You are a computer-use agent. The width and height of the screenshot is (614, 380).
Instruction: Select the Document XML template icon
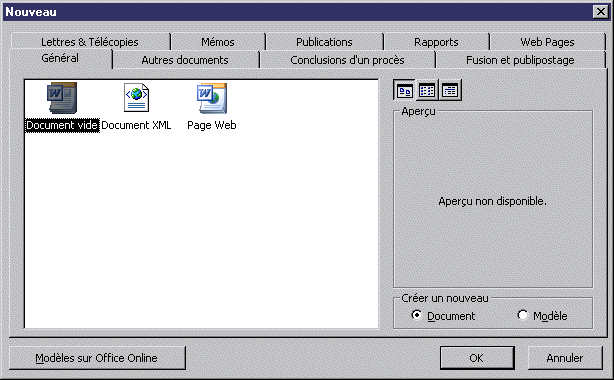tap(136, 98)
